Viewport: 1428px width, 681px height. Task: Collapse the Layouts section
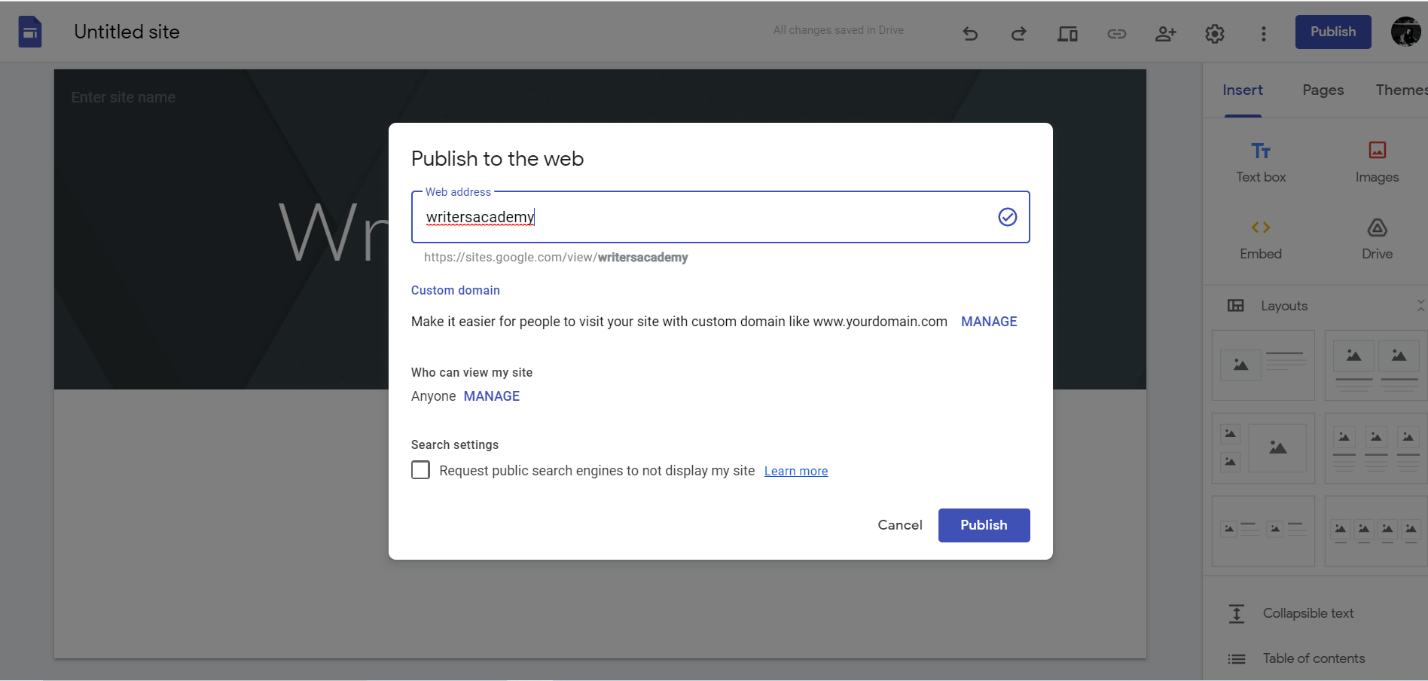[1421, 305]
